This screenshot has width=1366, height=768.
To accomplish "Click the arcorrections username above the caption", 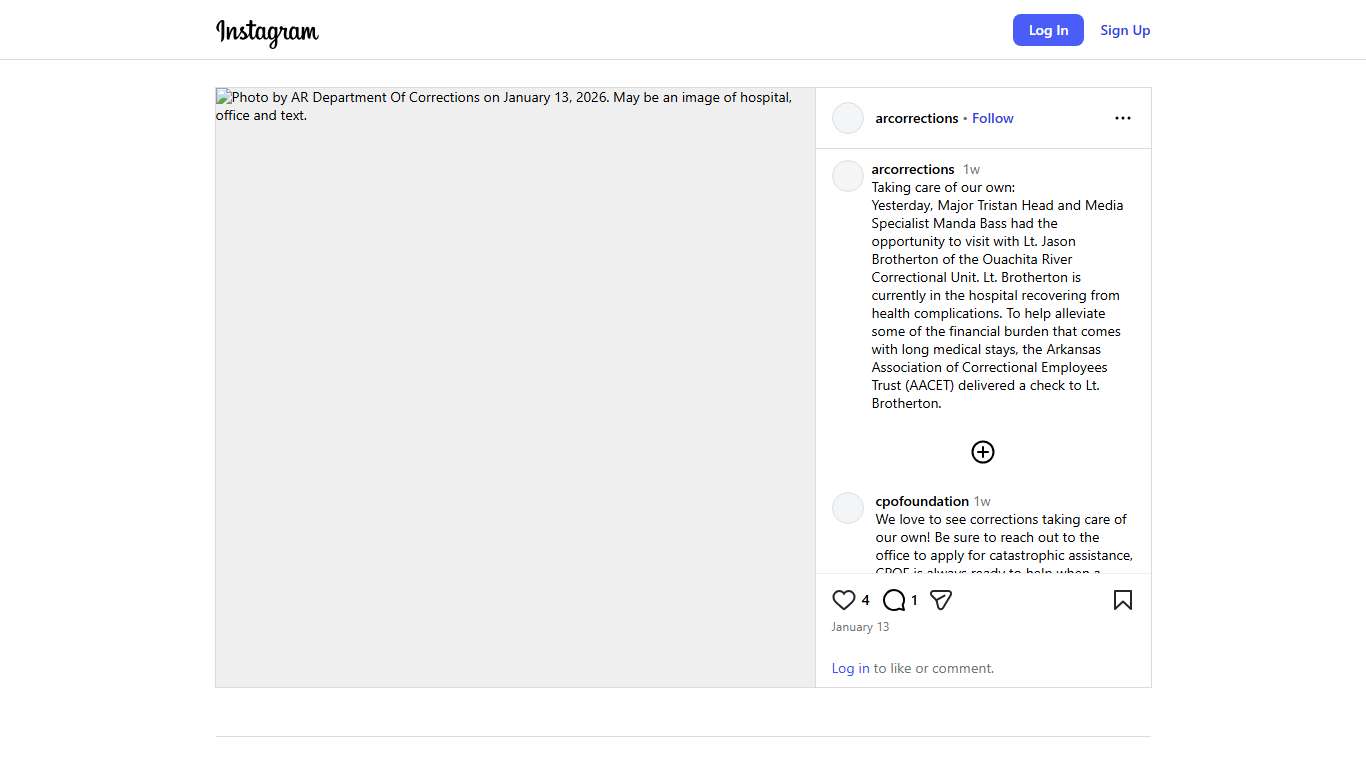I will pyautogui.click(x=913, y=169).
